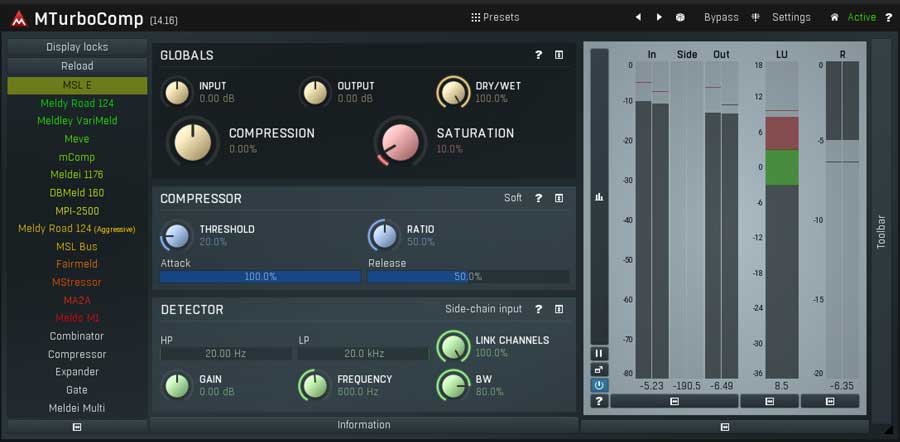Collapse the device list panel bottom button
Viewport: 900px width, 442px height.
(x=77, y=427)
